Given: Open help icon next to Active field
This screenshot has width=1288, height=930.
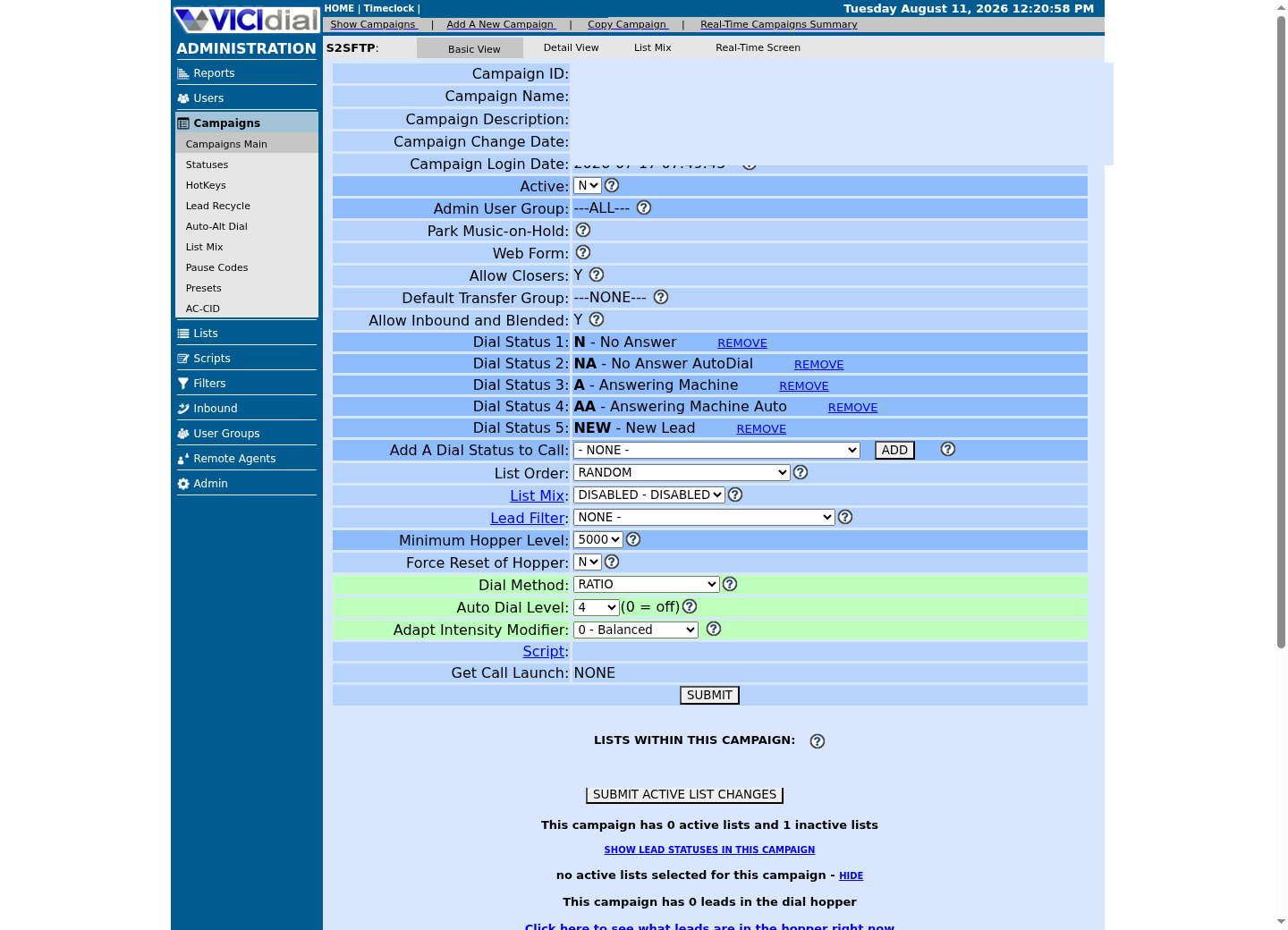Looking at the screenshot, I should [612, 185].
